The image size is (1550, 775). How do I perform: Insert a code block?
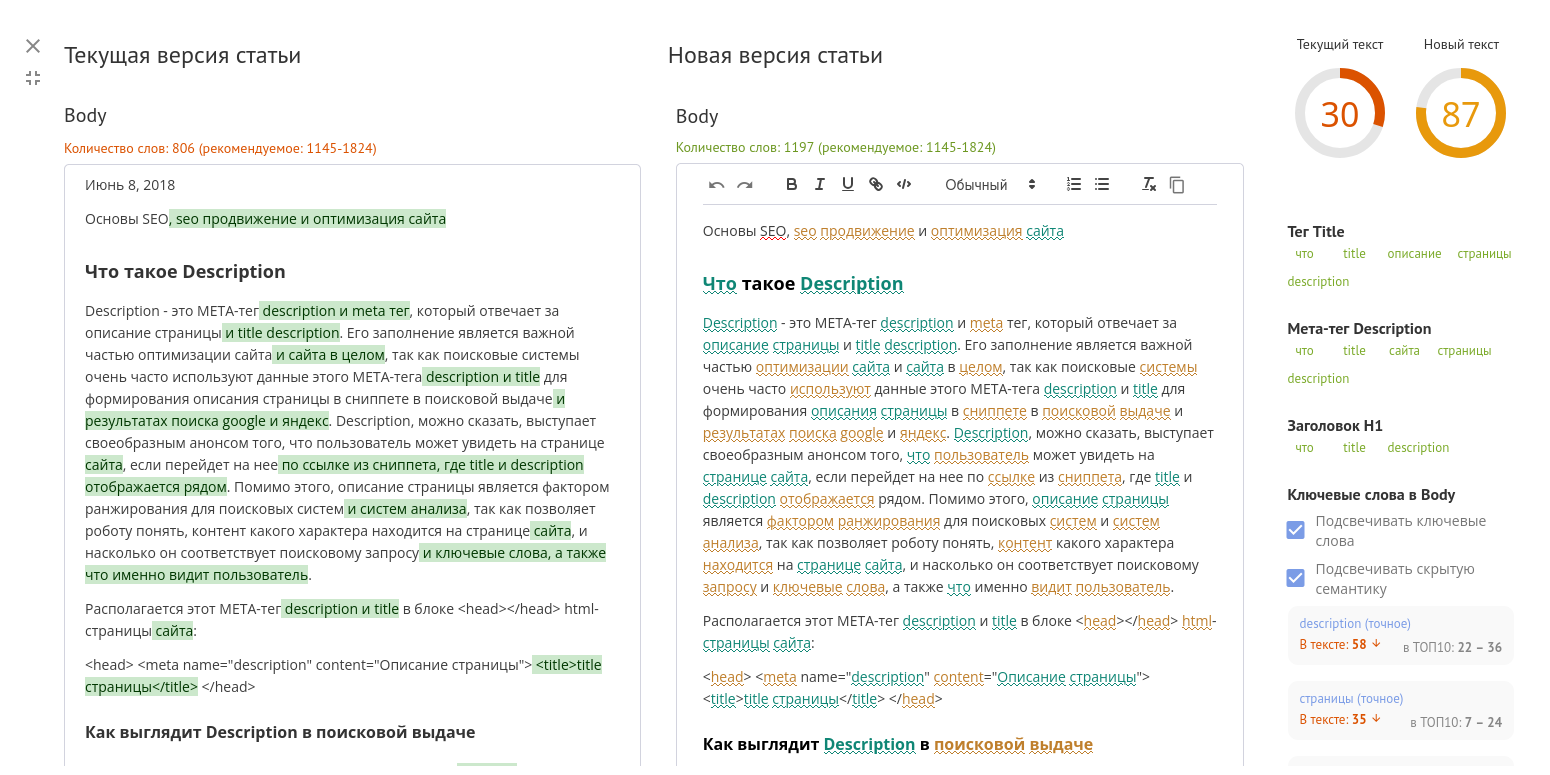[x=904, y=184]
